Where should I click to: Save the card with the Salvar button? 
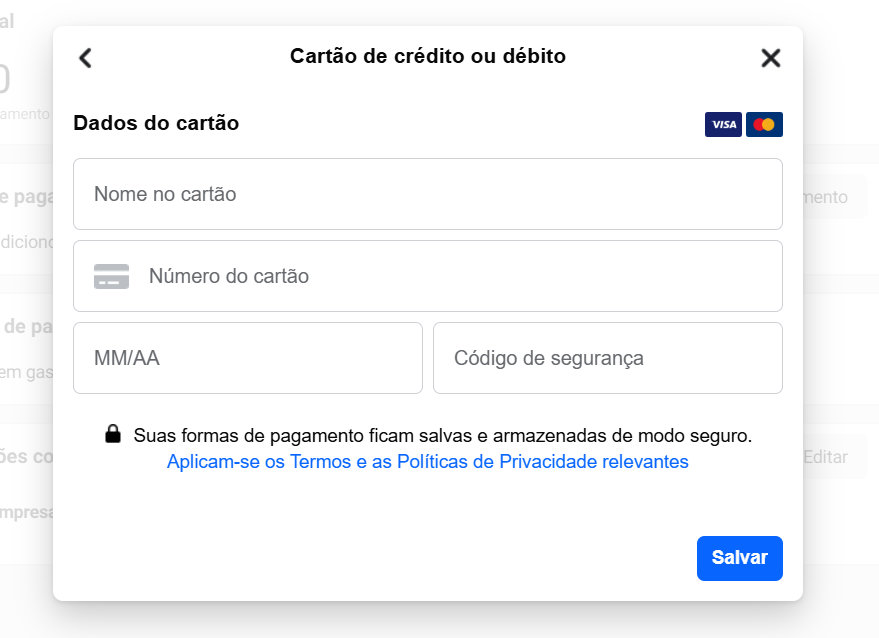pyautogui.click(x=739, y=558)
